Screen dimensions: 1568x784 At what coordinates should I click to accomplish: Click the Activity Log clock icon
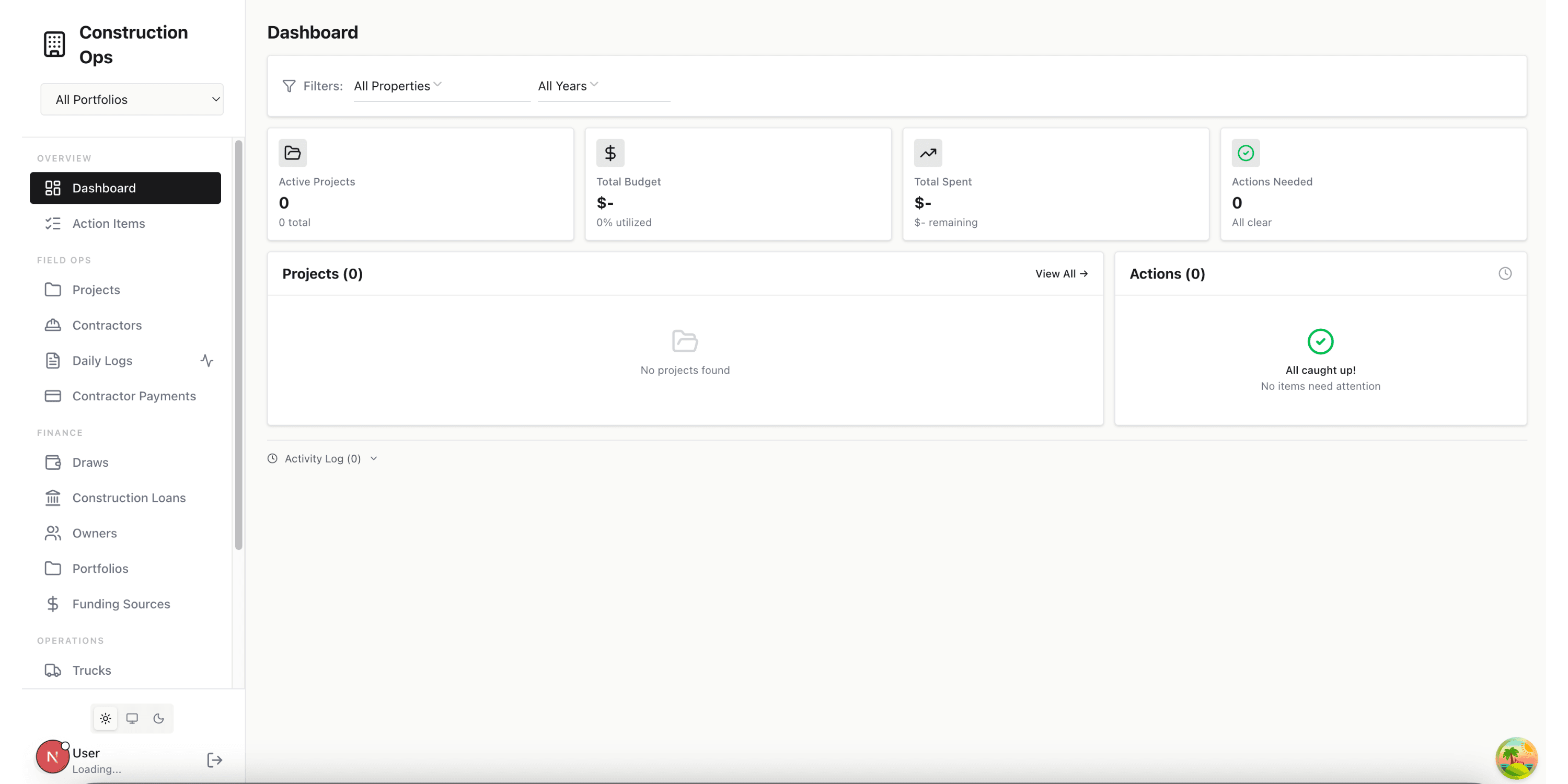coord(273,458)
